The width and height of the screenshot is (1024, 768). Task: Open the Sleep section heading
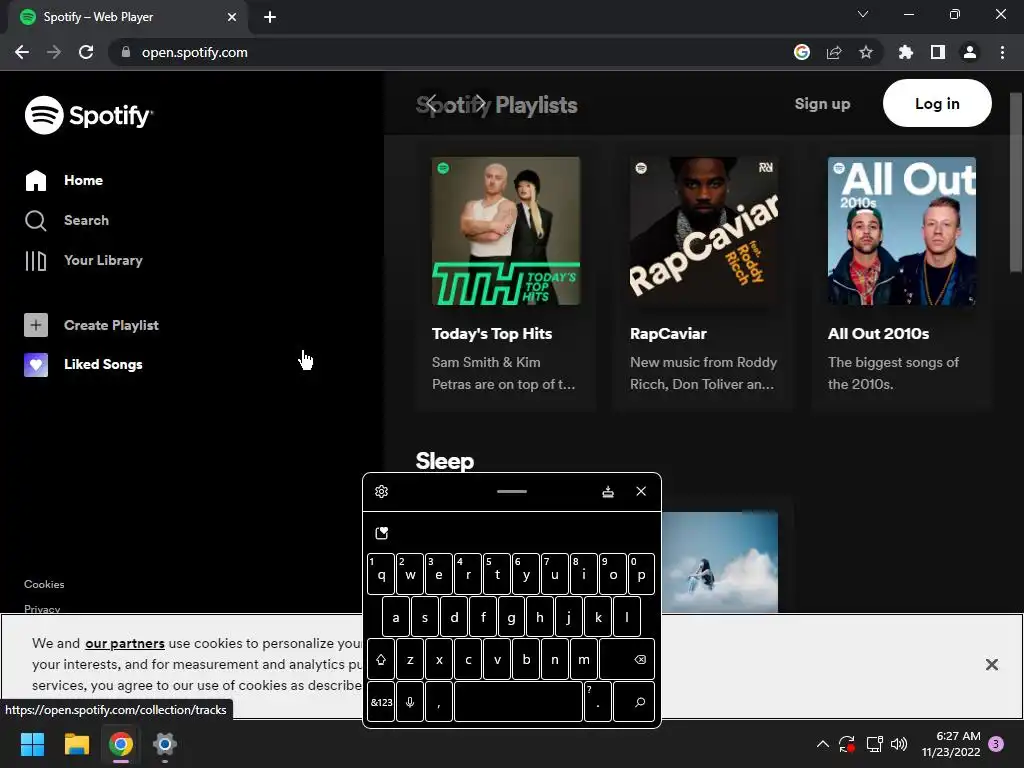(x=445, y=461)
